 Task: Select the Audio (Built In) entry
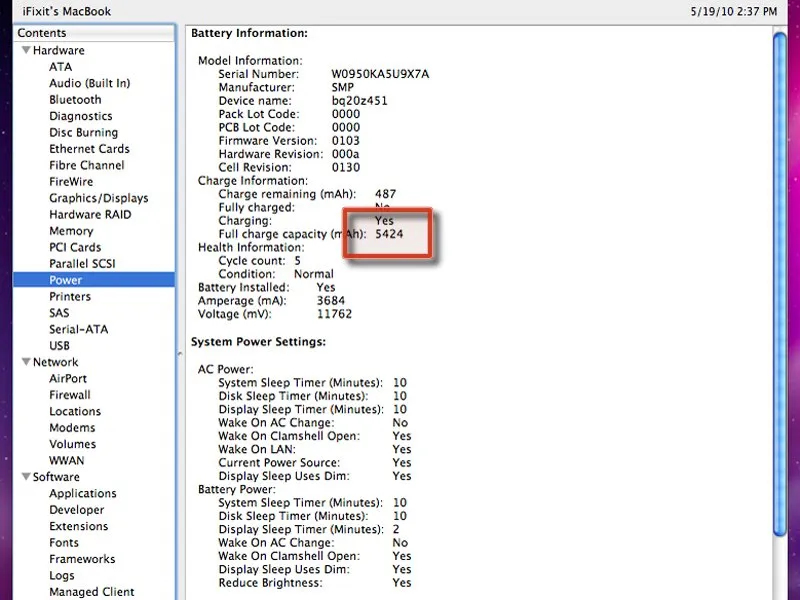(x=89, y=84)
